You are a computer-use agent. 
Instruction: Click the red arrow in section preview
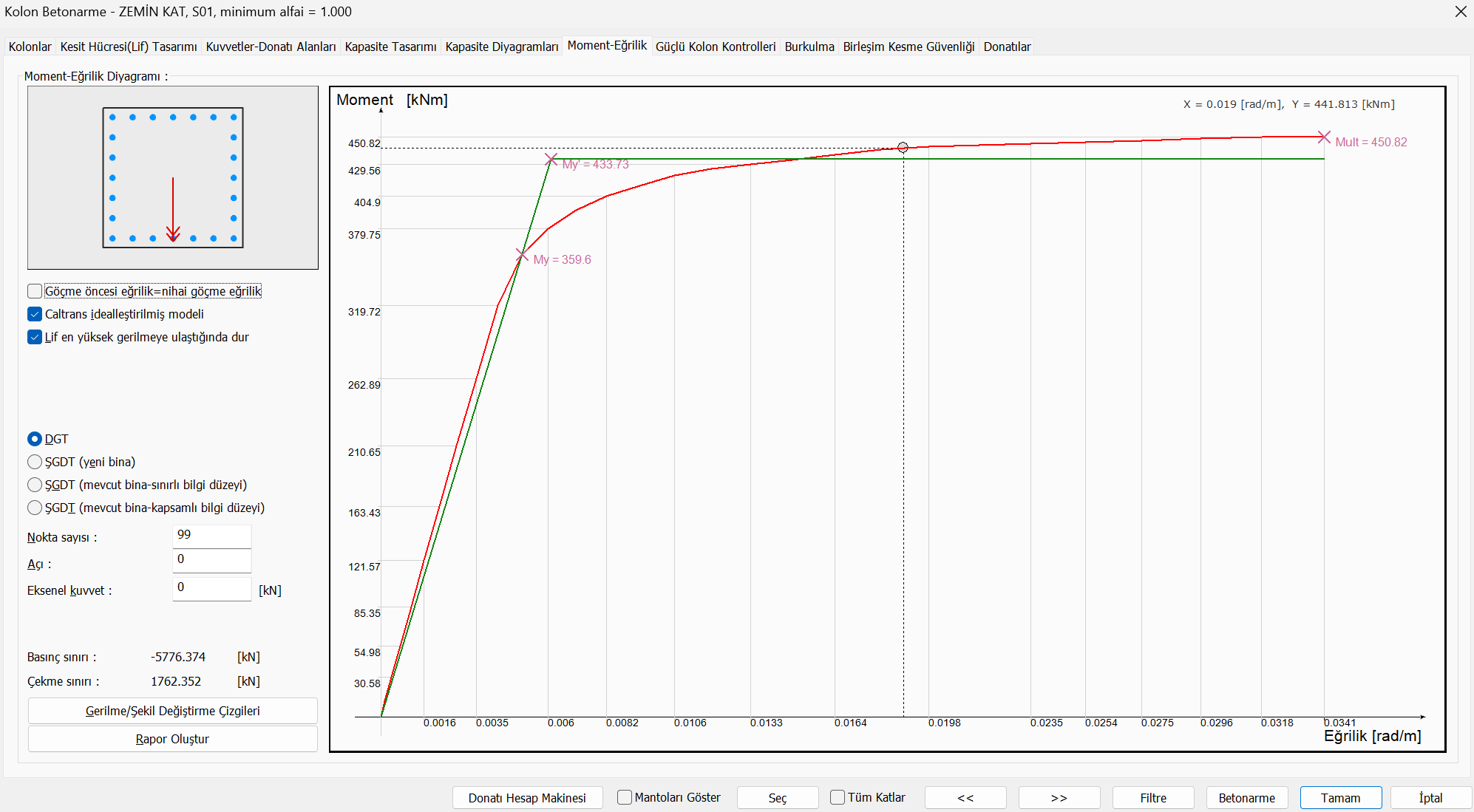tap(173, 210)
